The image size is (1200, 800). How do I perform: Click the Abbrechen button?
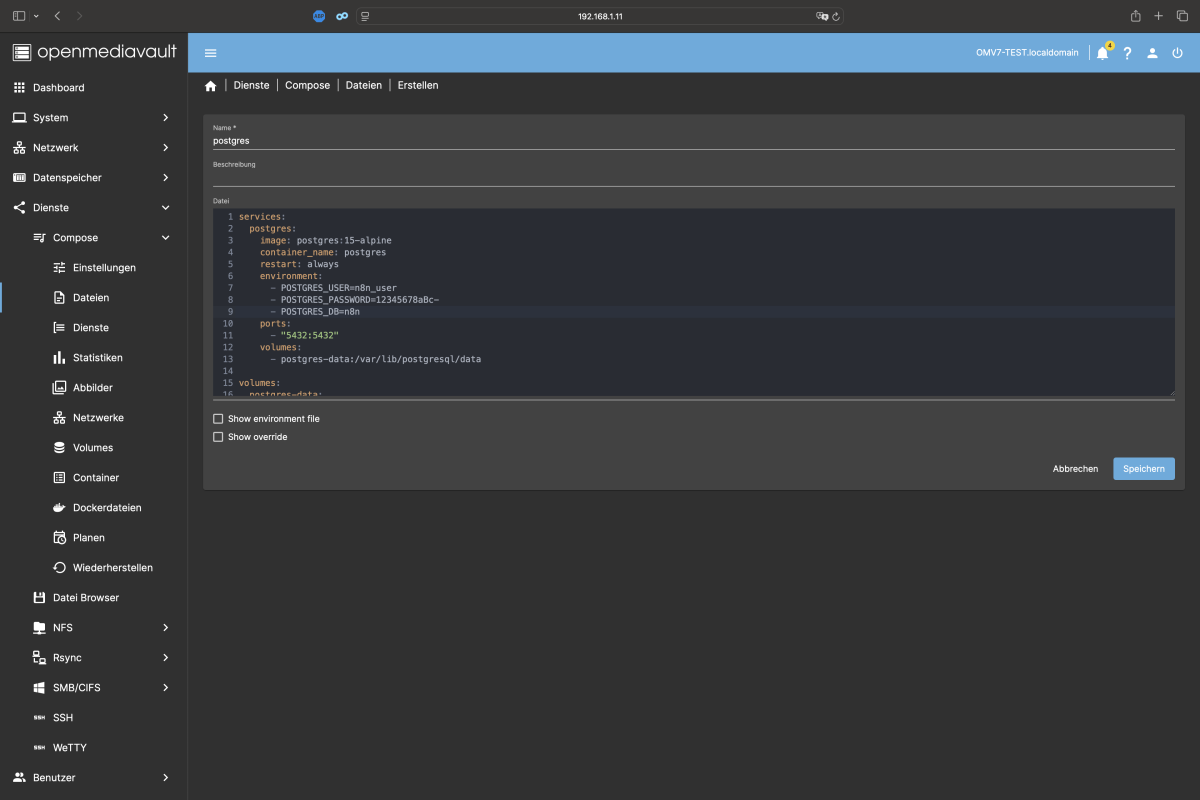(x=1075, y=468)
